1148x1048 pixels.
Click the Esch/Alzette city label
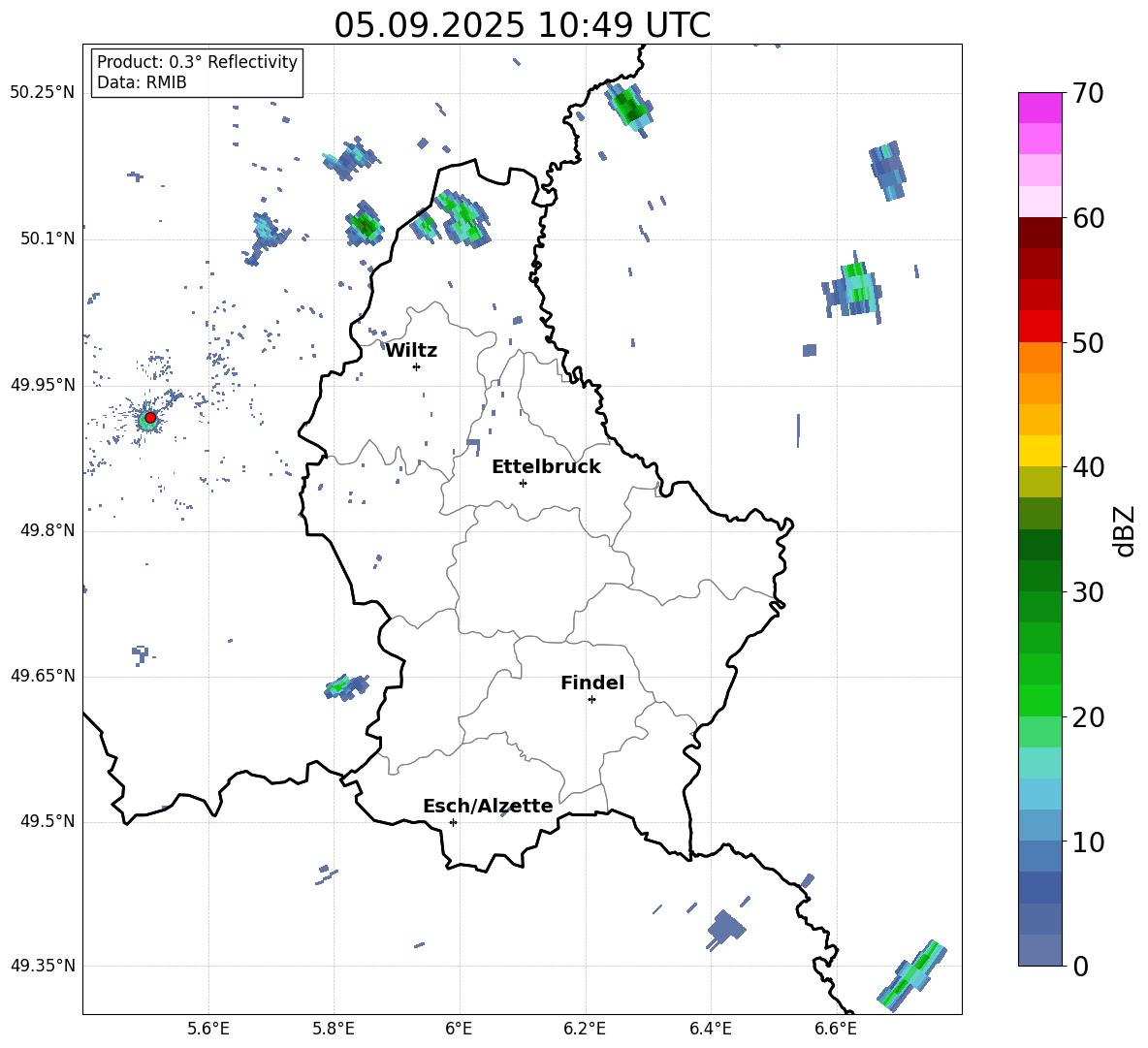click(x=488, y=806)
